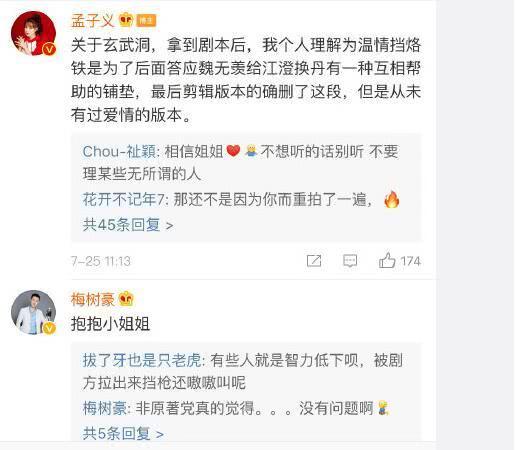Open 梅树豪's profile avatar
The width and height of the screenshot is (516, 450).
pos(33,312)
